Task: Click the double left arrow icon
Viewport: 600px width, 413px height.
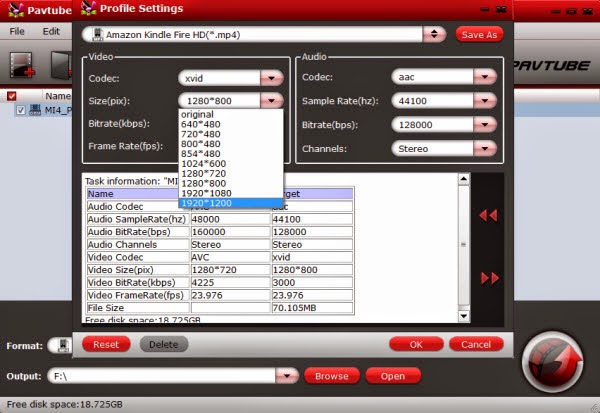Action: coord(488,215)
